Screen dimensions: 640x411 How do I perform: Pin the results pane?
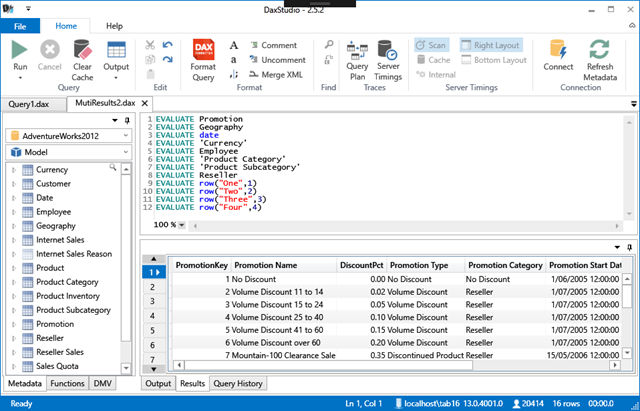pos(629,247)
